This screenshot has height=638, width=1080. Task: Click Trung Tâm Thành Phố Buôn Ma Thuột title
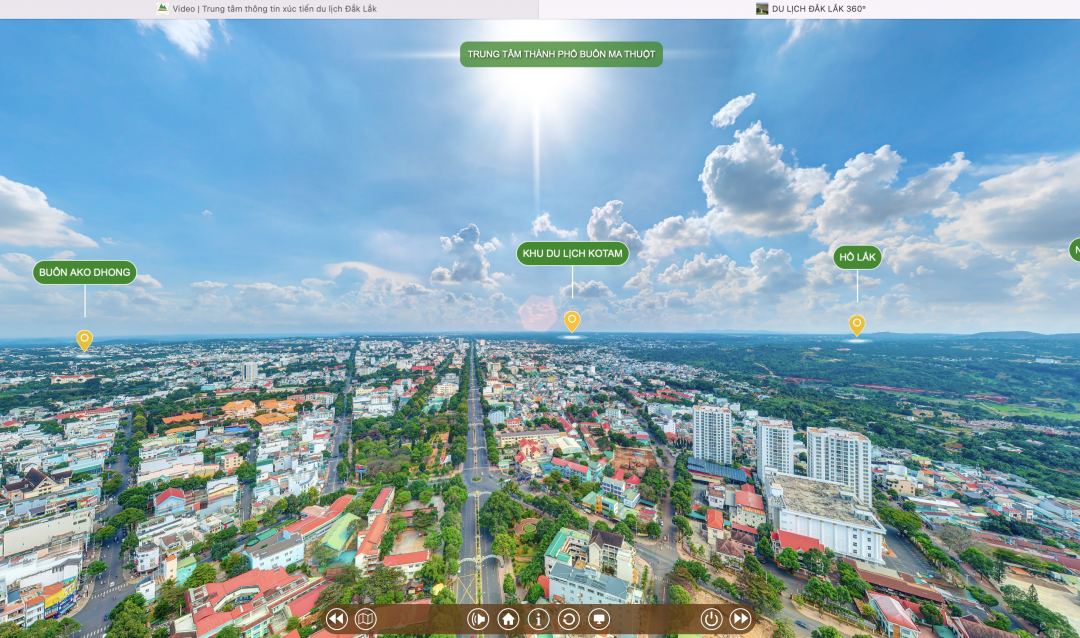point(561,54)
